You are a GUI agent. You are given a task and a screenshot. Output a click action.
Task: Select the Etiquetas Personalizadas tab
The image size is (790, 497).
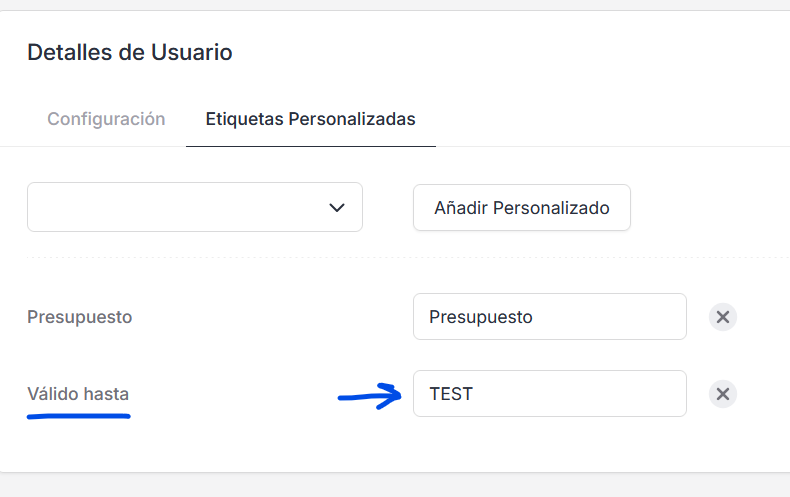[310, 119]
